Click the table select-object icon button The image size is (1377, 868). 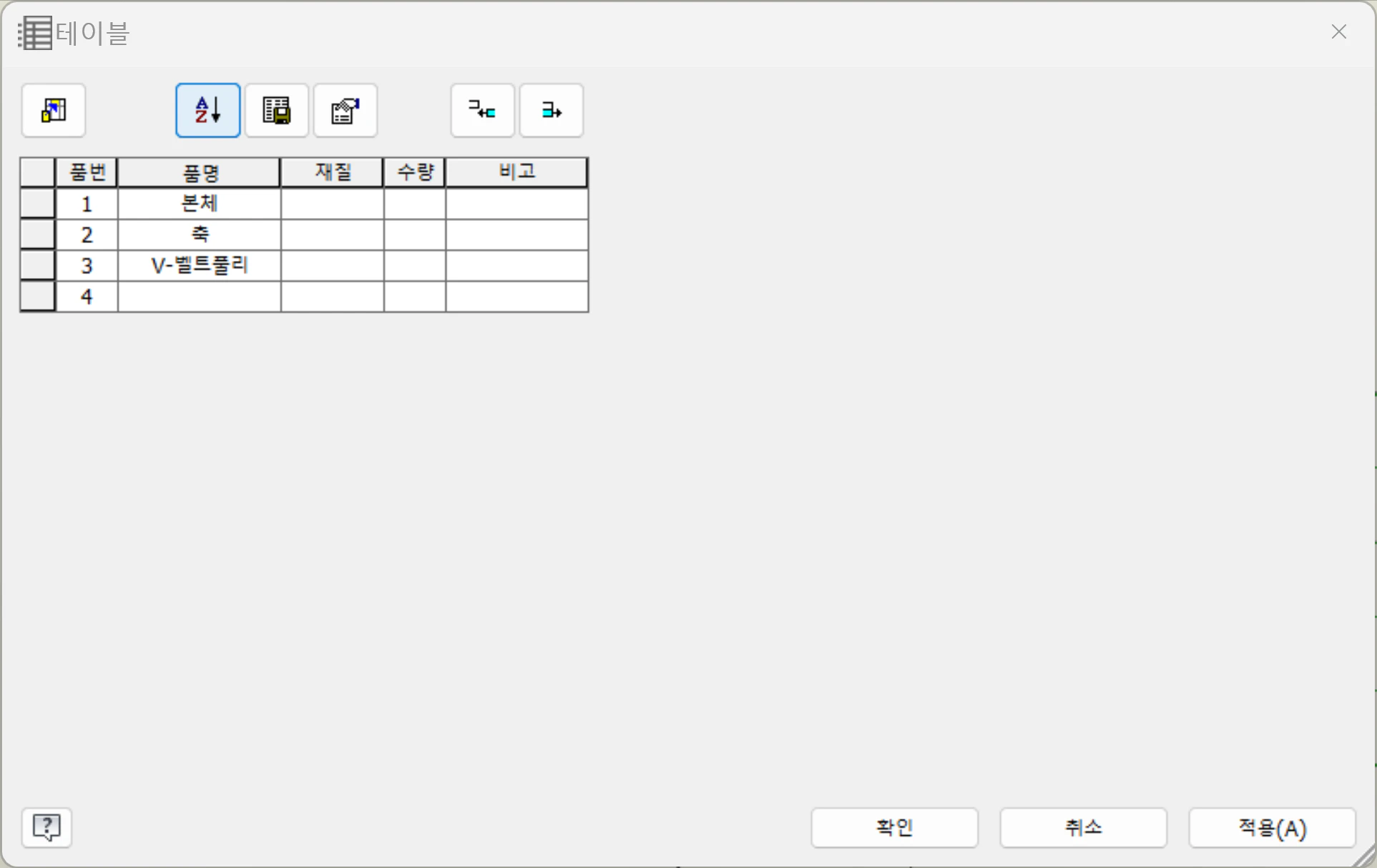[x=54, y=111]
